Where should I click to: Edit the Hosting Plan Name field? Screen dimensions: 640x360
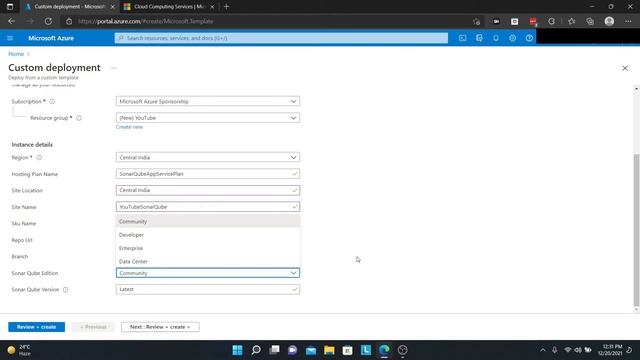208,174
